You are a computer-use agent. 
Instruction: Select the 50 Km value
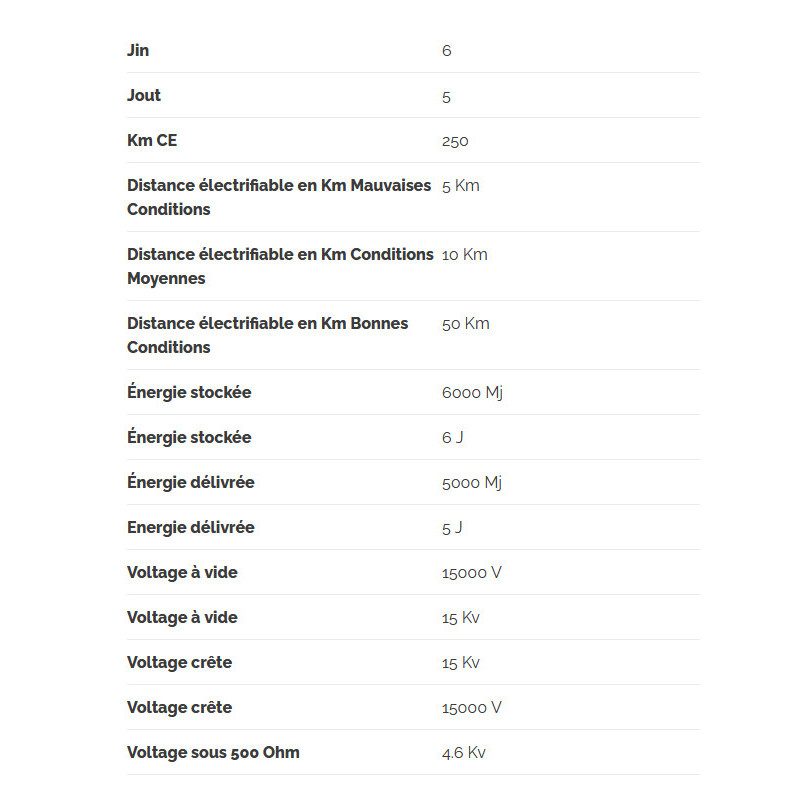pyautogui.click(x=466, y=323)
